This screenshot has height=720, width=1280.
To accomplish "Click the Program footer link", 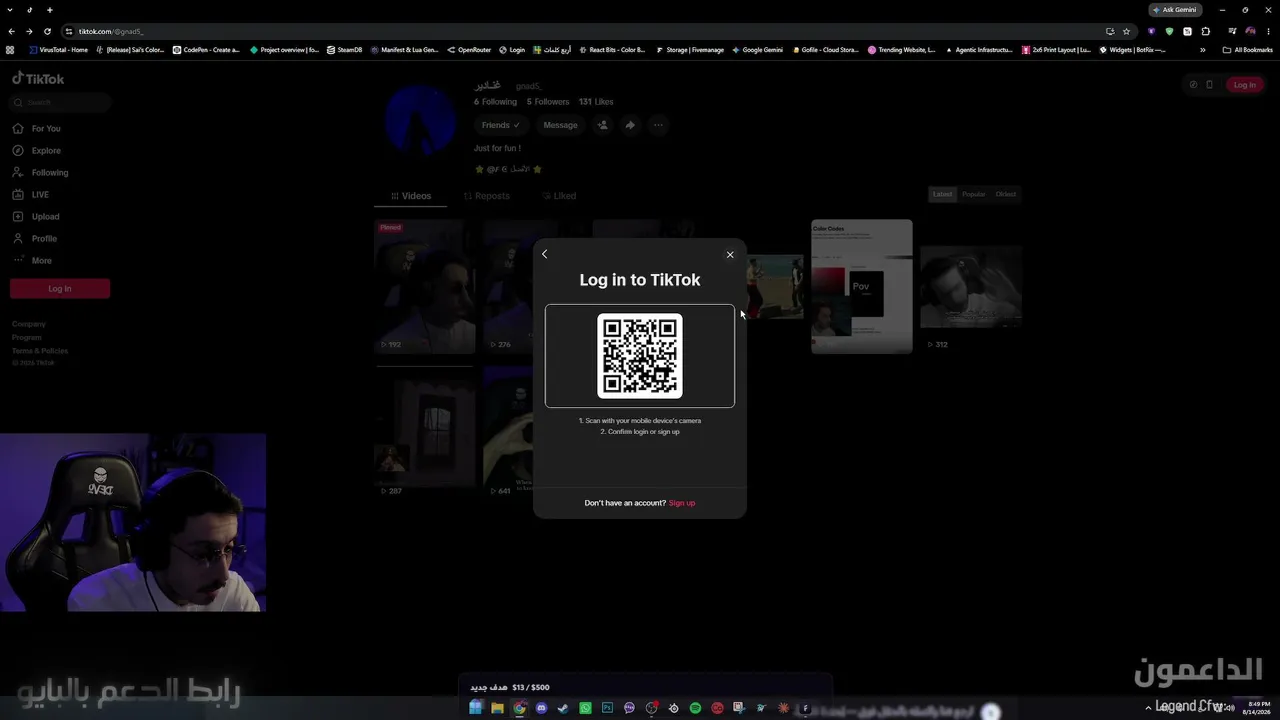I will click(x=27, y=338).
